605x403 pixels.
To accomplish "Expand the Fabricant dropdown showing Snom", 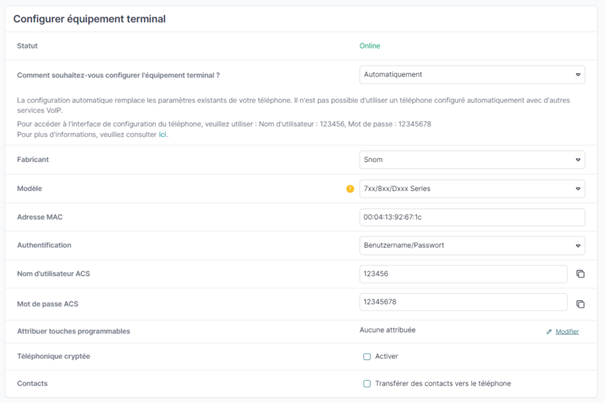I will tap(472, 159).
